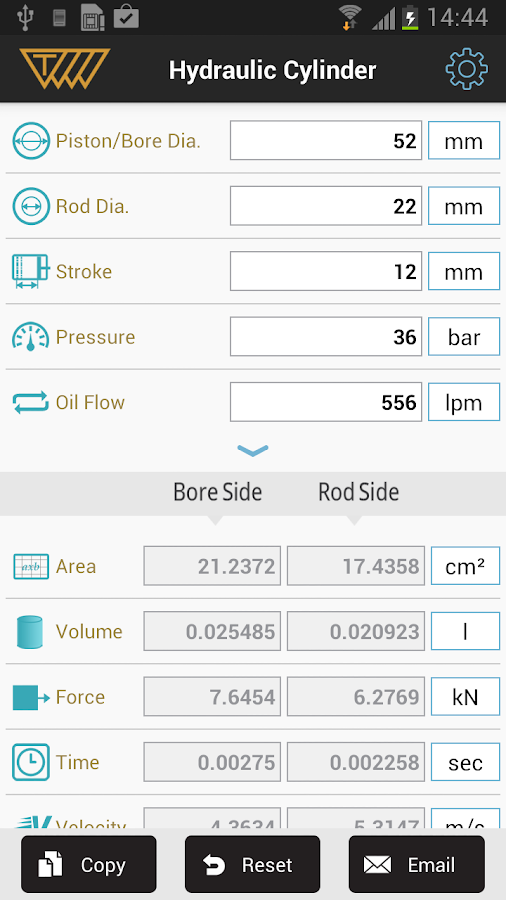Tap Rod Side time value 0.002258
Viewport: 506px width, 900px height.
pos(356,762)
